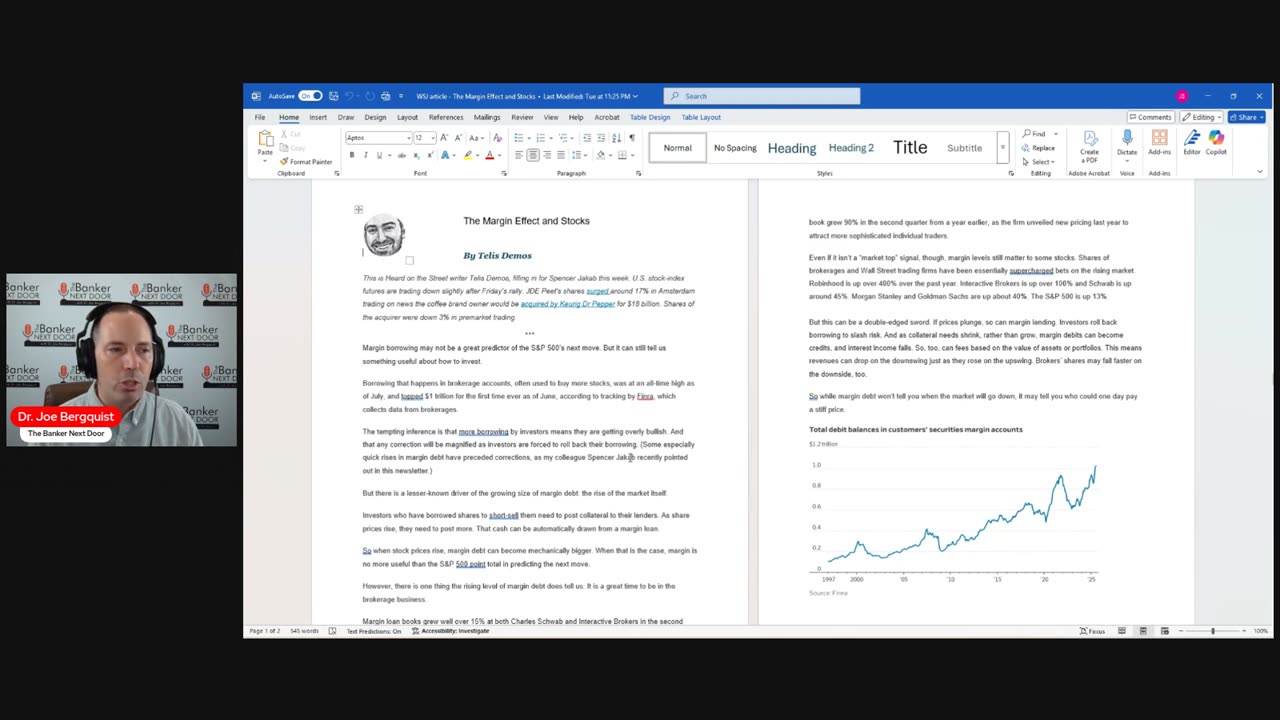
Task: Open the font size dropdown
Action: [x=432, y=138]
